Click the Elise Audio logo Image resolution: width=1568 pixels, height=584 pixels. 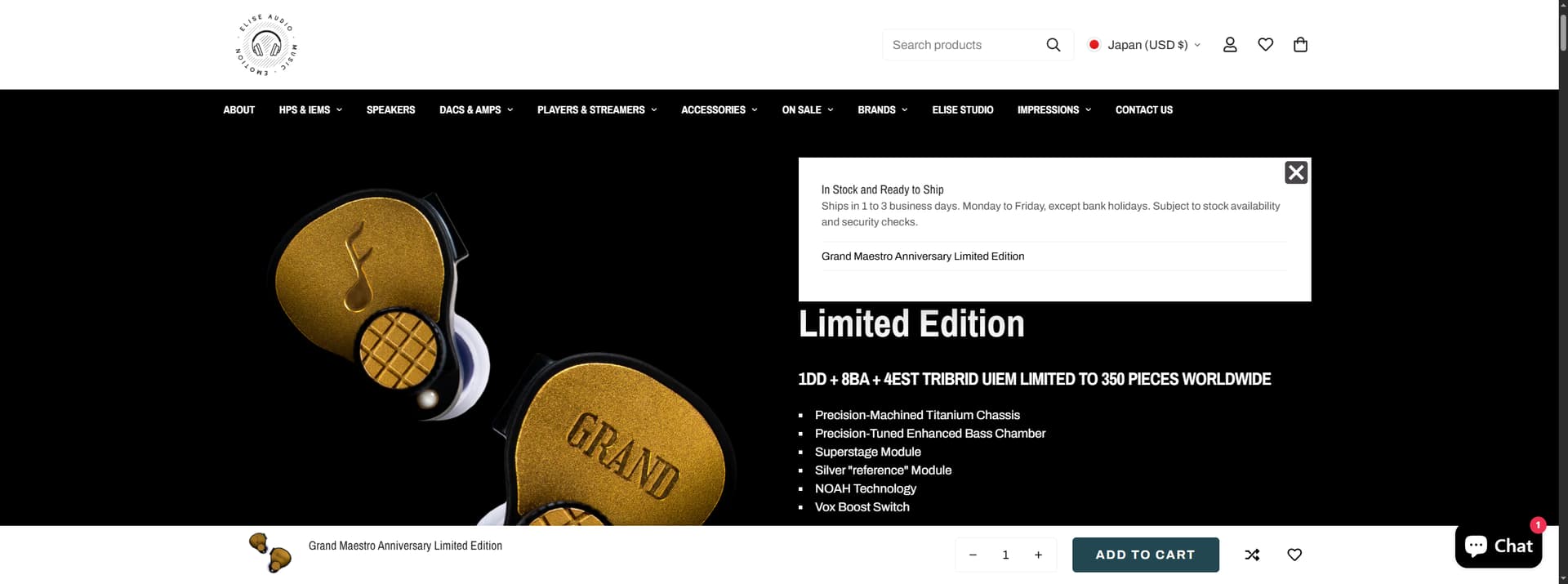[x=266, y=45]
